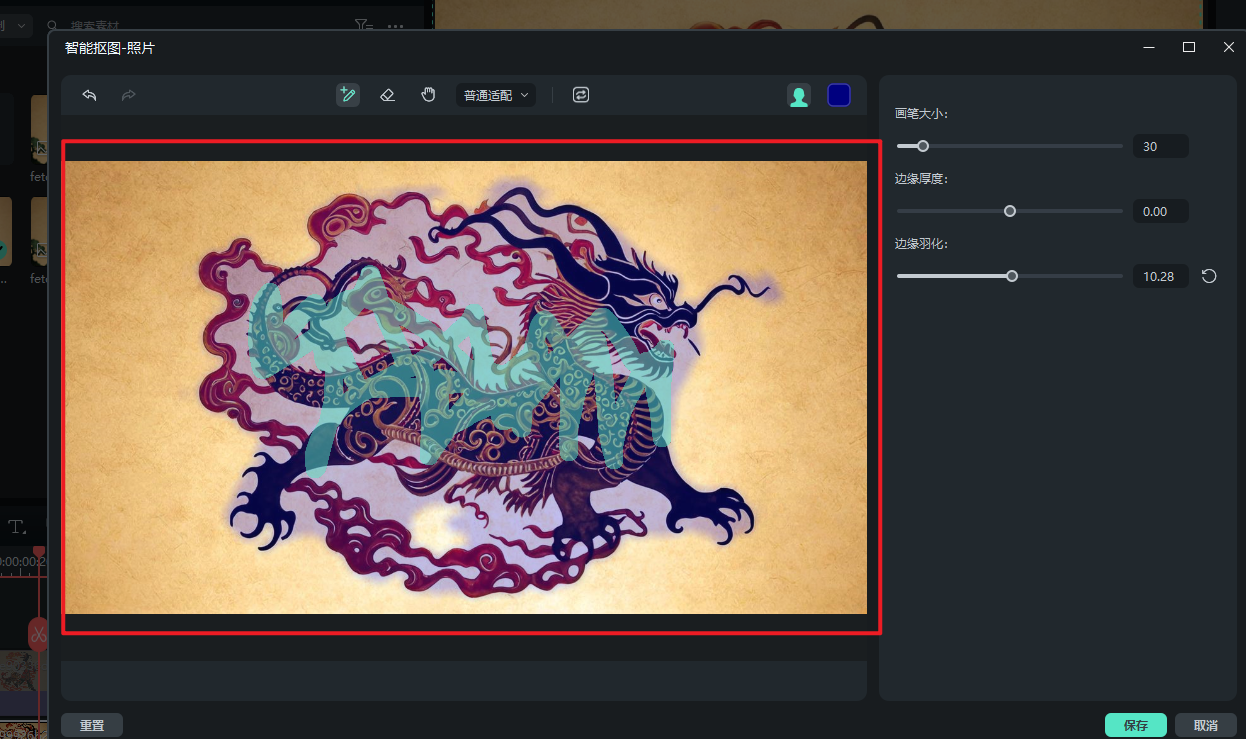The width and height of the screenshot is (1246, 739).
Task: Click the 边缘厚度 slider handle
Action: coord(1010,211)
